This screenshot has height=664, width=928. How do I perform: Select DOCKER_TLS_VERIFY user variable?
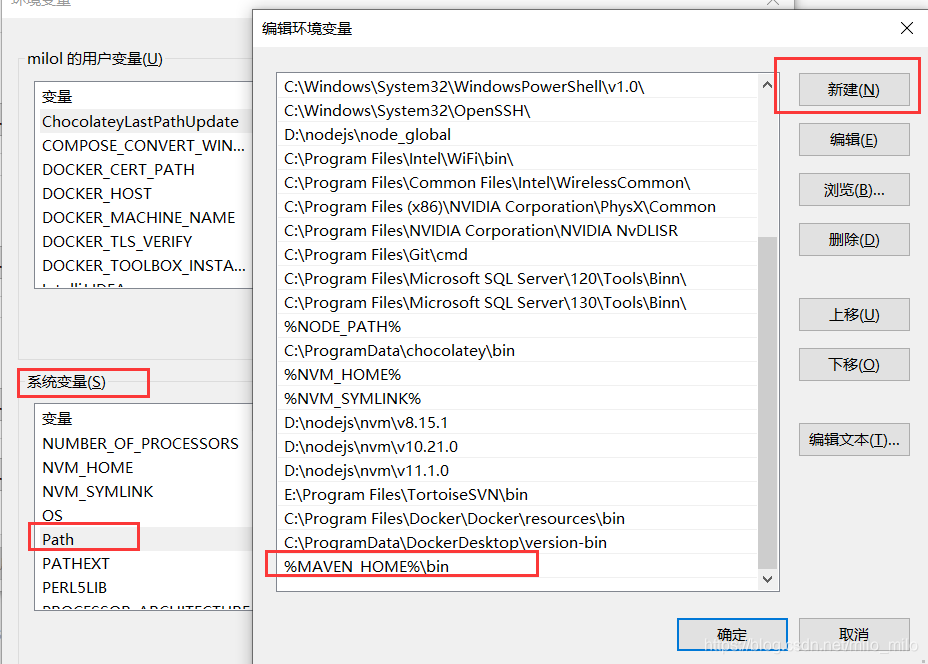point(144,241)
